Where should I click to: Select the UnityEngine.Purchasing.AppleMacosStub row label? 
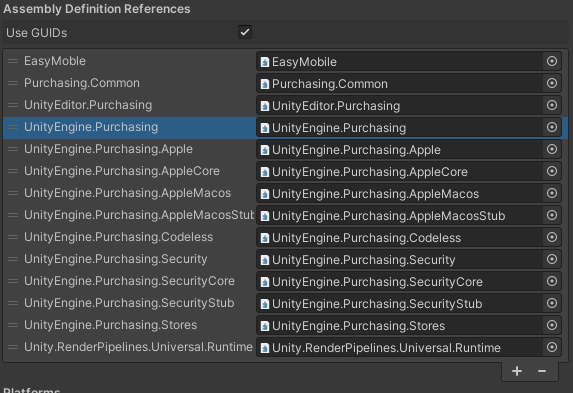click(x=139, y=215)
